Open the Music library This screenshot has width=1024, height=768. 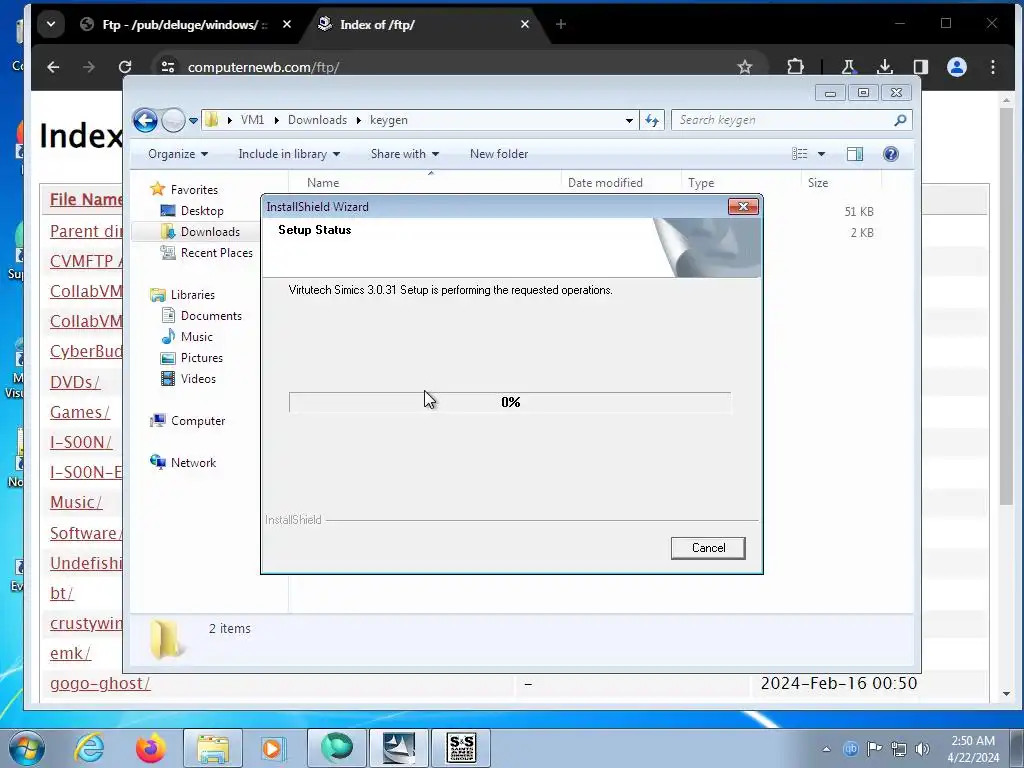pyautogui.click(x=197, y=337)
